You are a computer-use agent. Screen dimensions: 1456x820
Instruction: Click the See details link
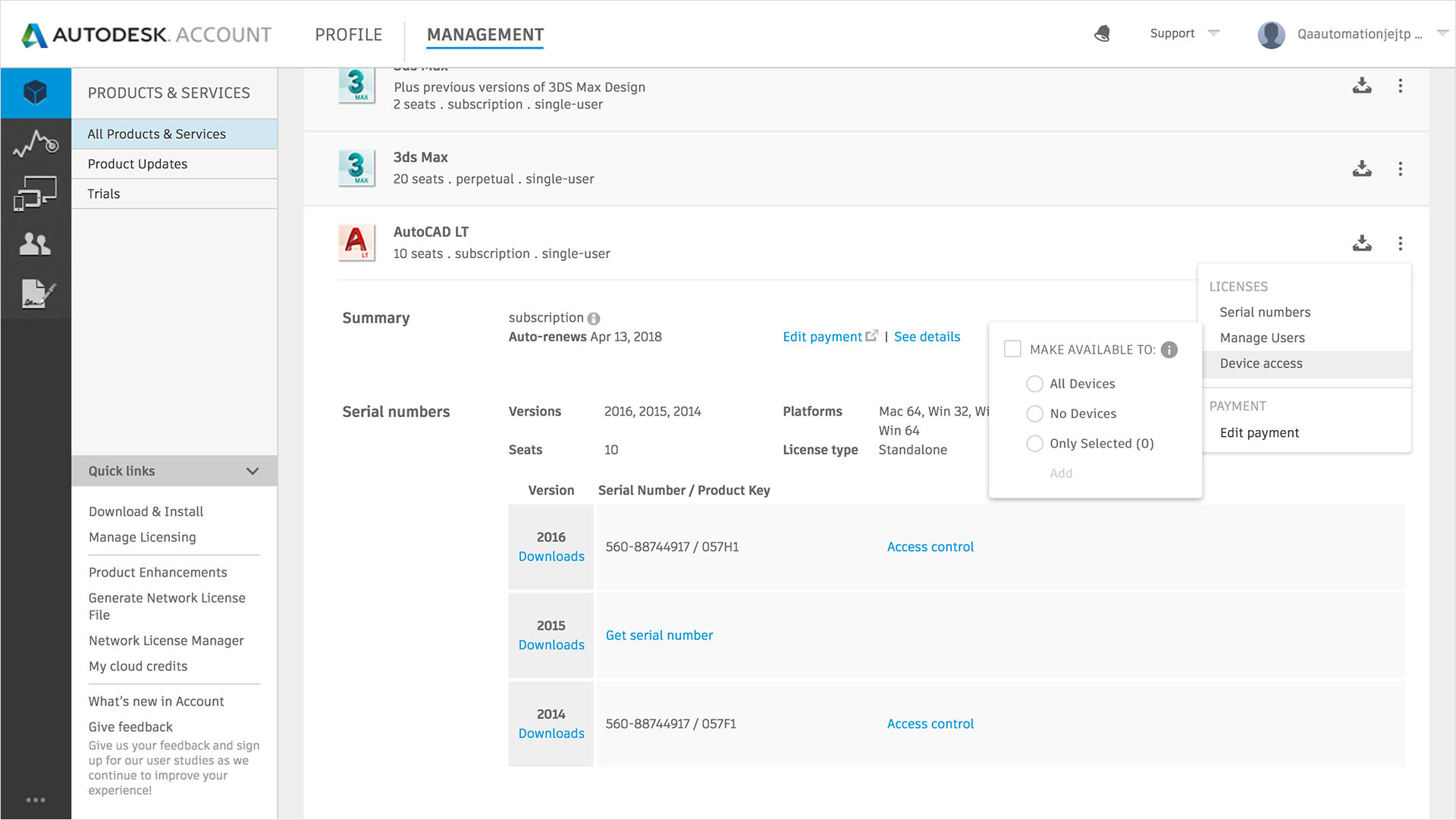(x=927, y=337)
